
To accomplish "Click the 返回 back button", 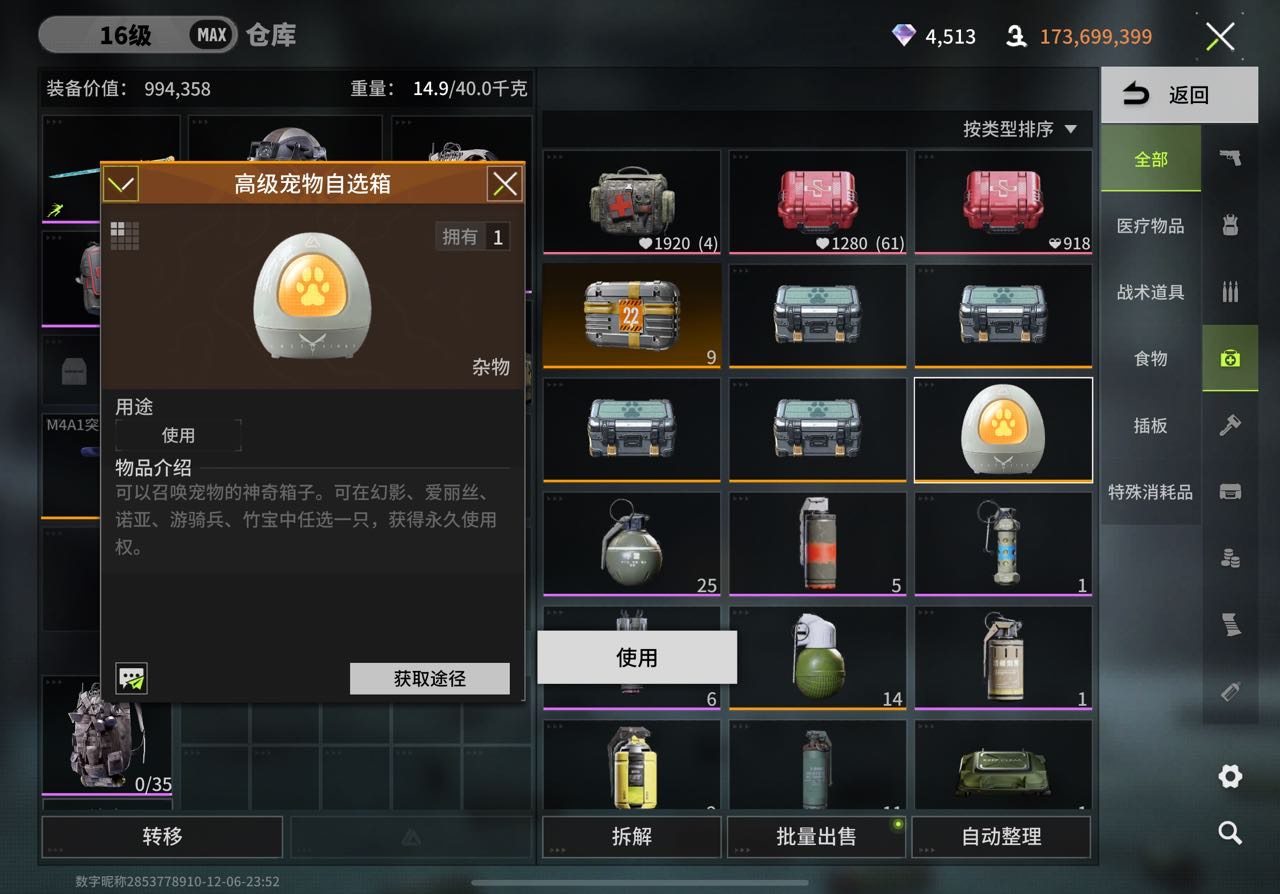I will [x=1179, y=95].
